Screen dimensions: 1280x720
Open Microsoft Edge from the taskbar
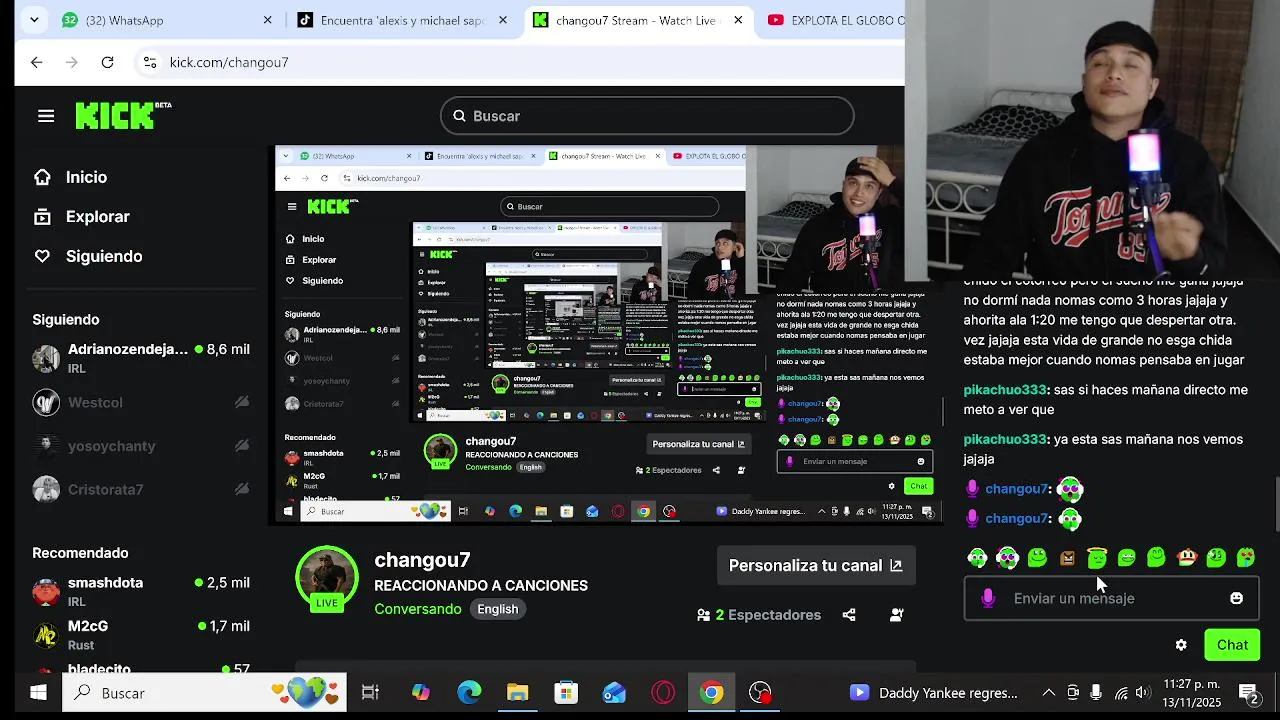(469, 692)
